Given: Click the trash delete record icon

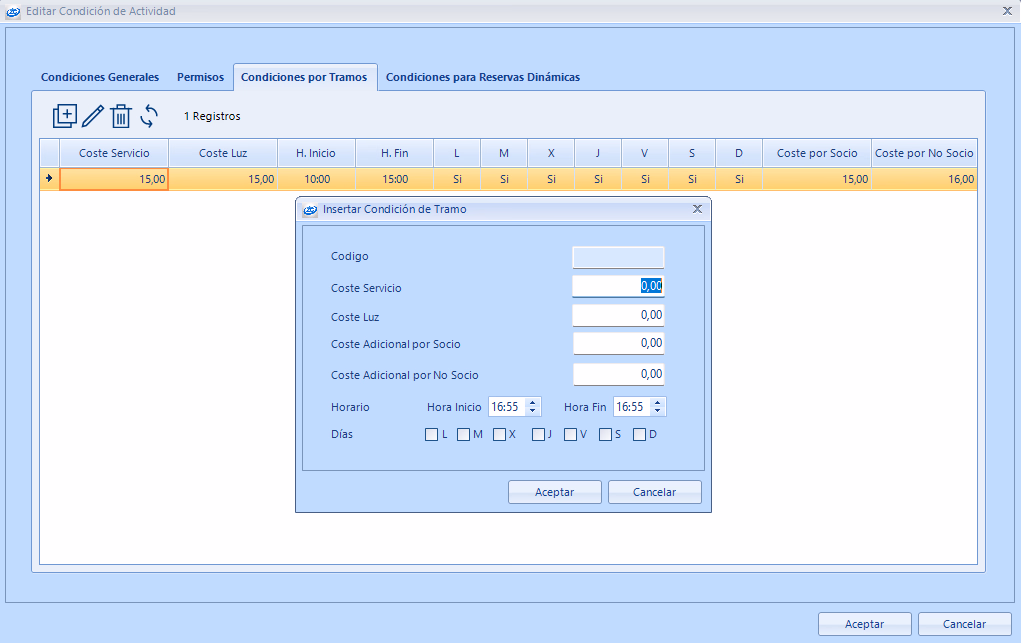Looking at the screenshot, I should click(x=121, y=116).
